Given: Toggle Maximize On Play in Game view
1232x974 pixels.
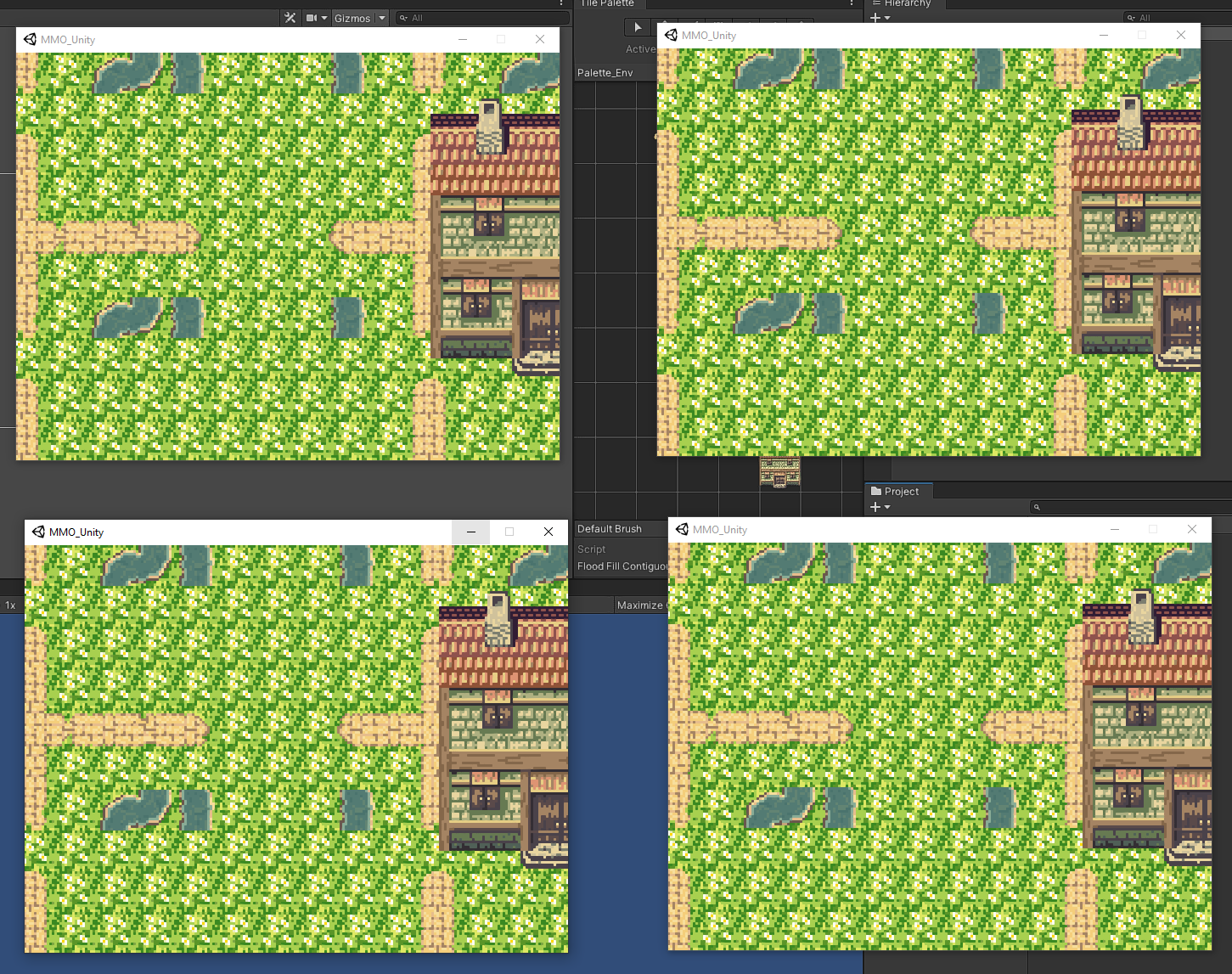Looking at the screenshot, I should click(x=641, y=605).
